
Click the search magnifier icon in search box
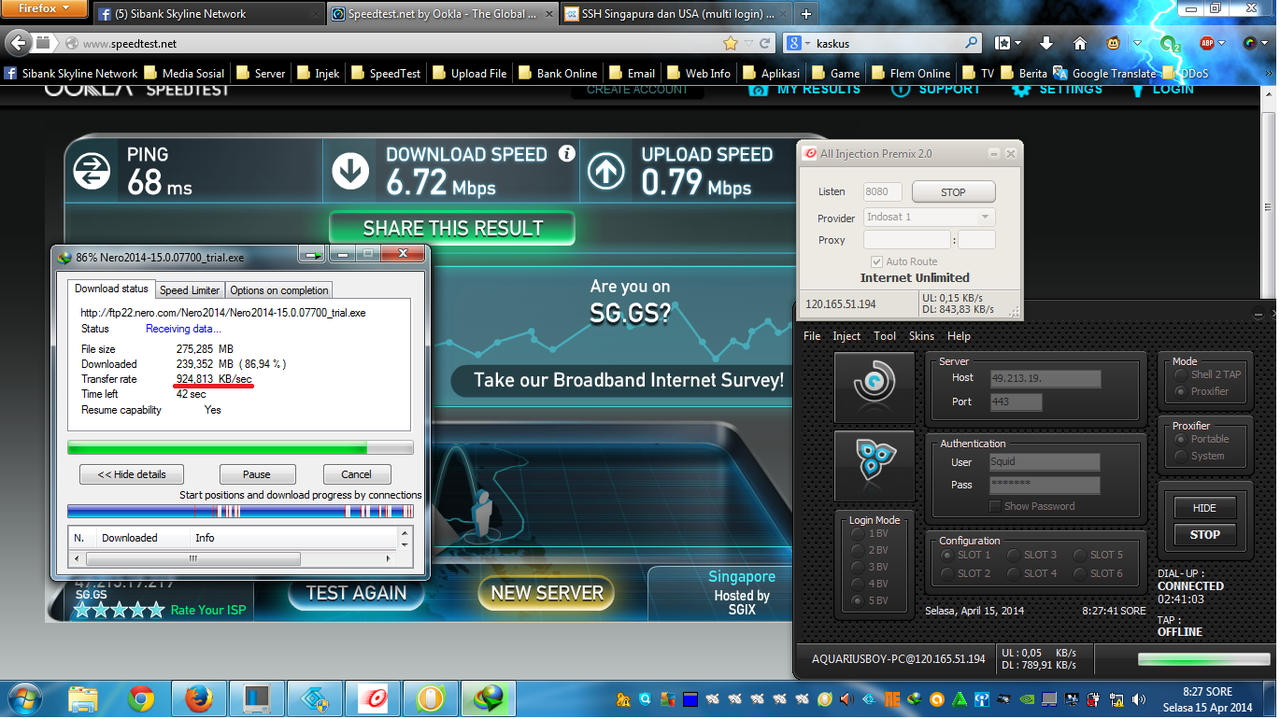[x=971, y=43]
